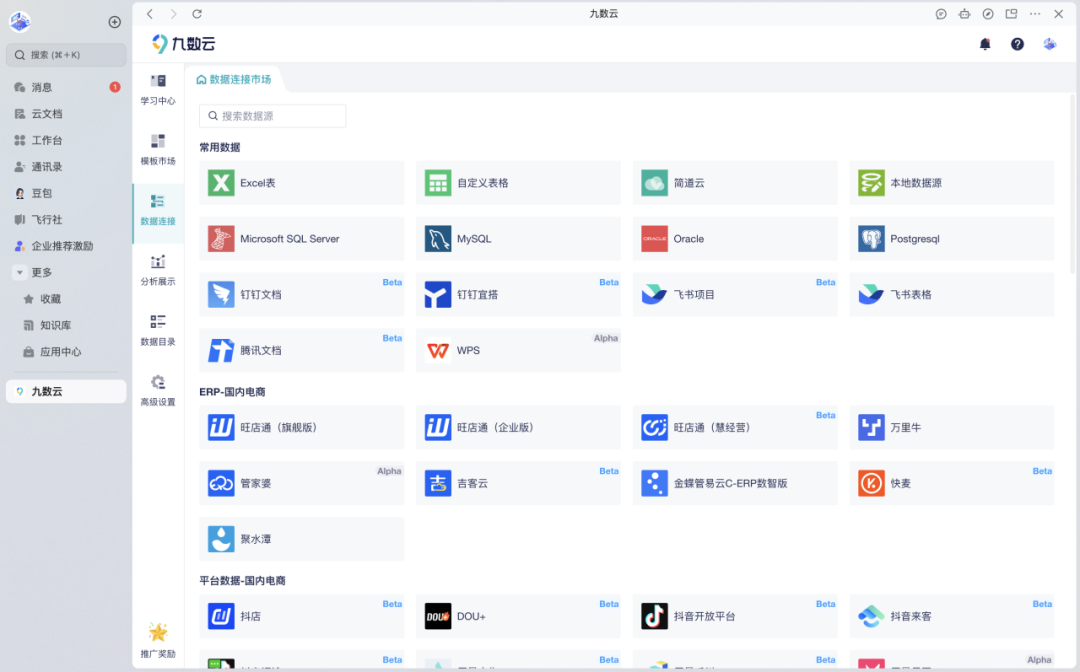Viewport: 1080px width, 672px height.
Task: Open the 抖音开放平台 icon
Action: tap(654, 616)
